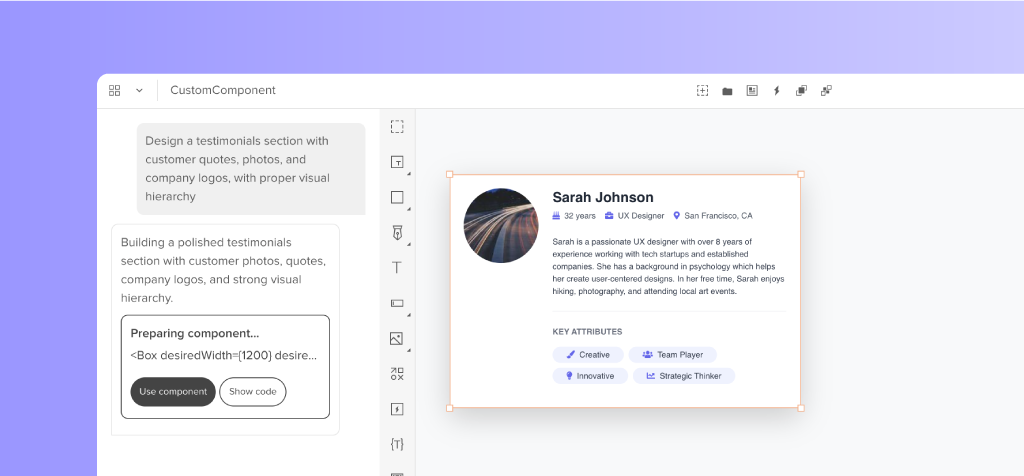Click the AI reply starting 'Building a polished'
Screen dimensions: 1024x476
tap(224, 270)
